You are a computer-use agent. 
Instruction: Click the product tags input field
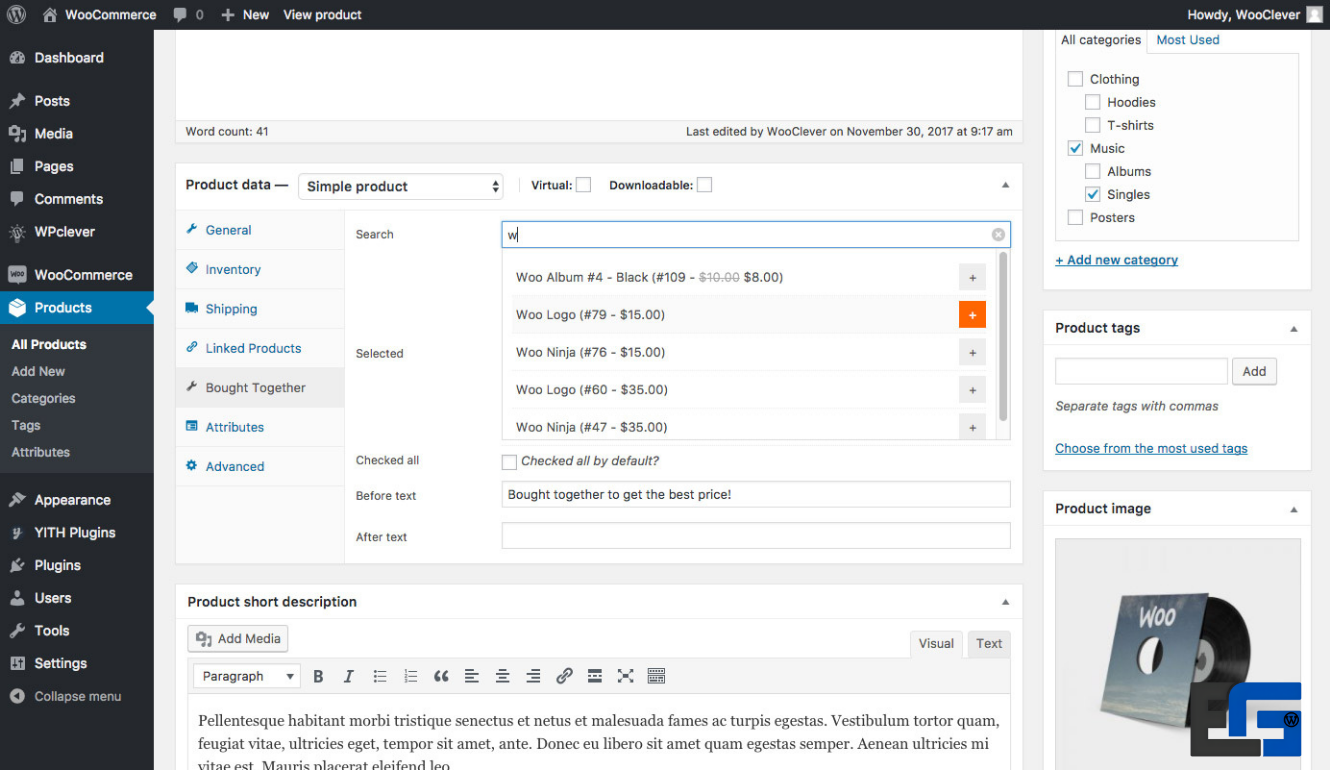1141,371
